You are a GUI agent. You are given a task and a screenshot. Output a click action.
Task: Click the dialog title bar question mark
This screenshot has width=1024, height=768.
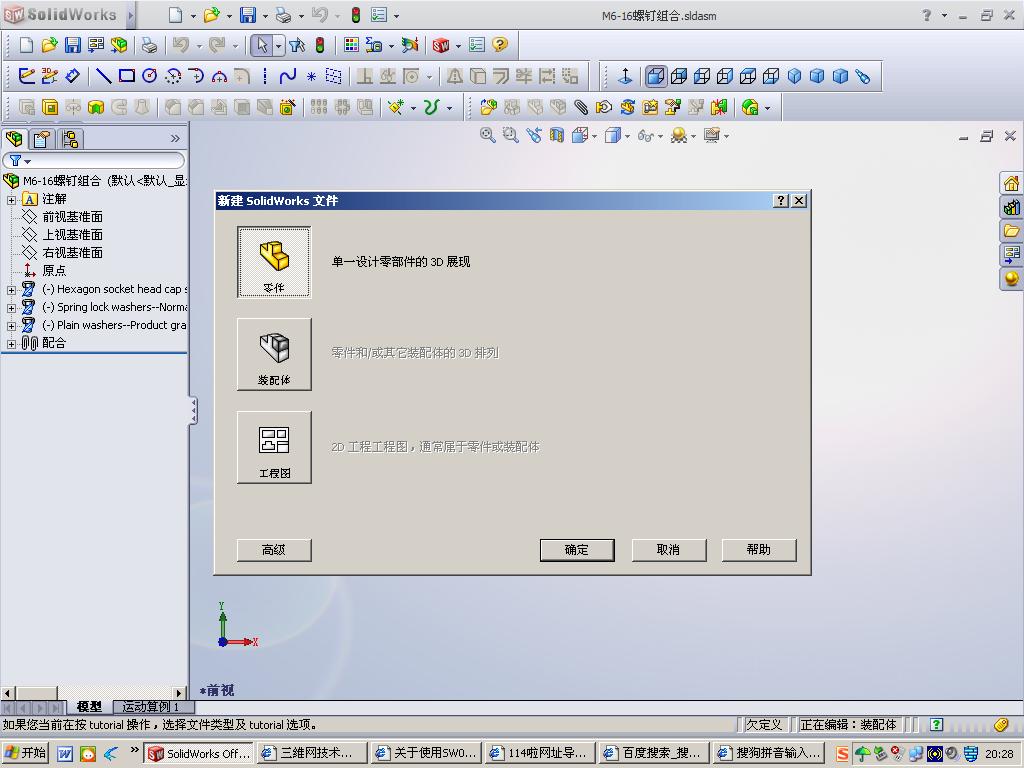[780, 200]
